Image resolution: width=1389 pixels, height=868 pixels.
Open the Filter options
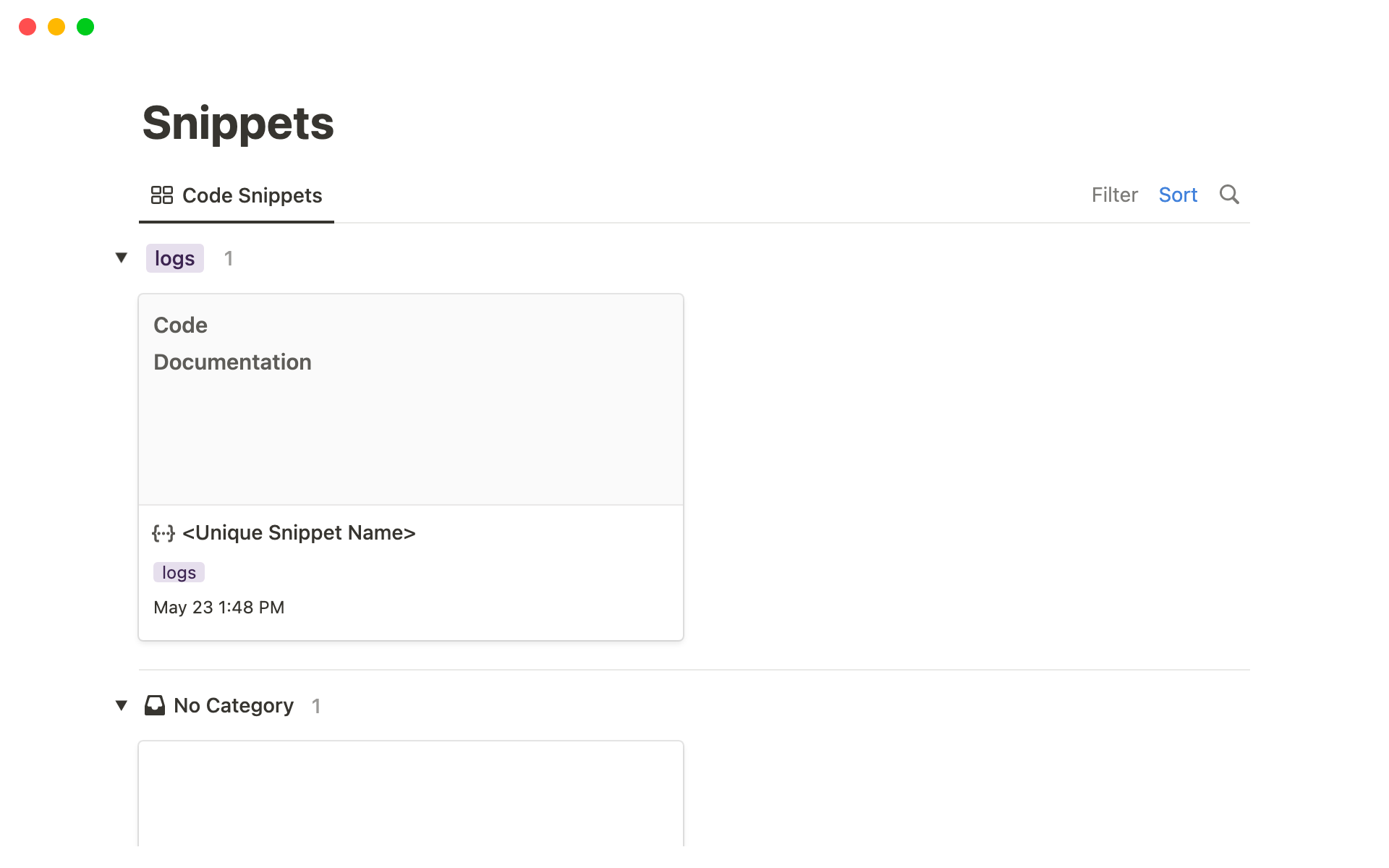click(x=1114, y=195)
